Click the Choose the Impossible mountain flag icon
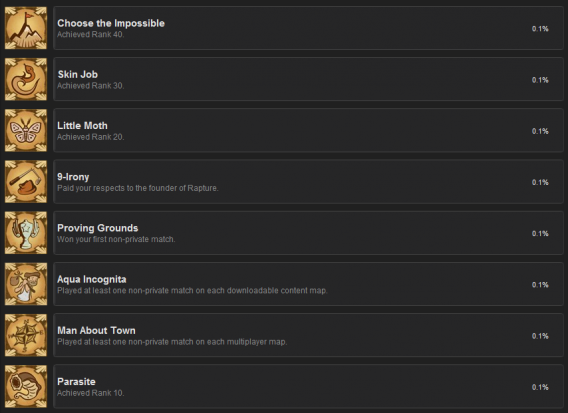The height and width of the screenshot is (413, 568). [26, 28]
